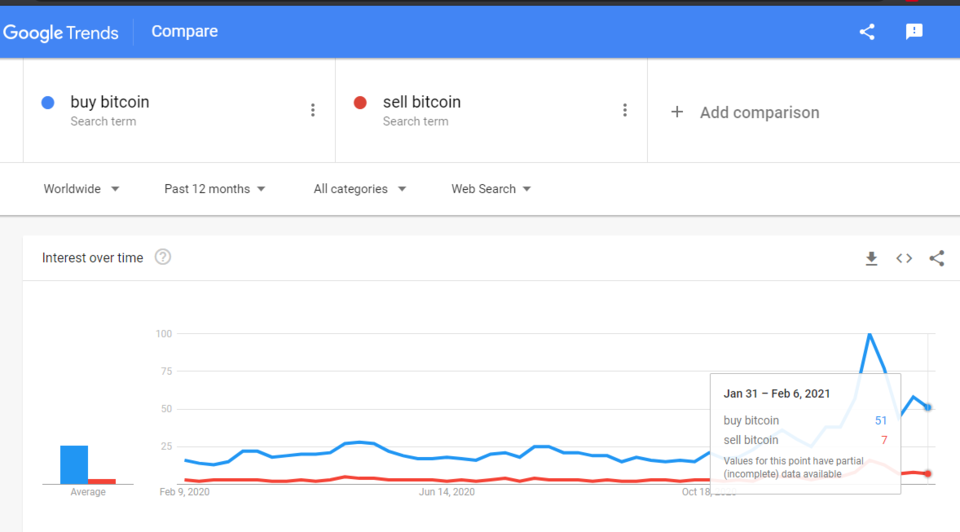Download the Interest over time chart data
960x532 pixels.
coord(871,258)
